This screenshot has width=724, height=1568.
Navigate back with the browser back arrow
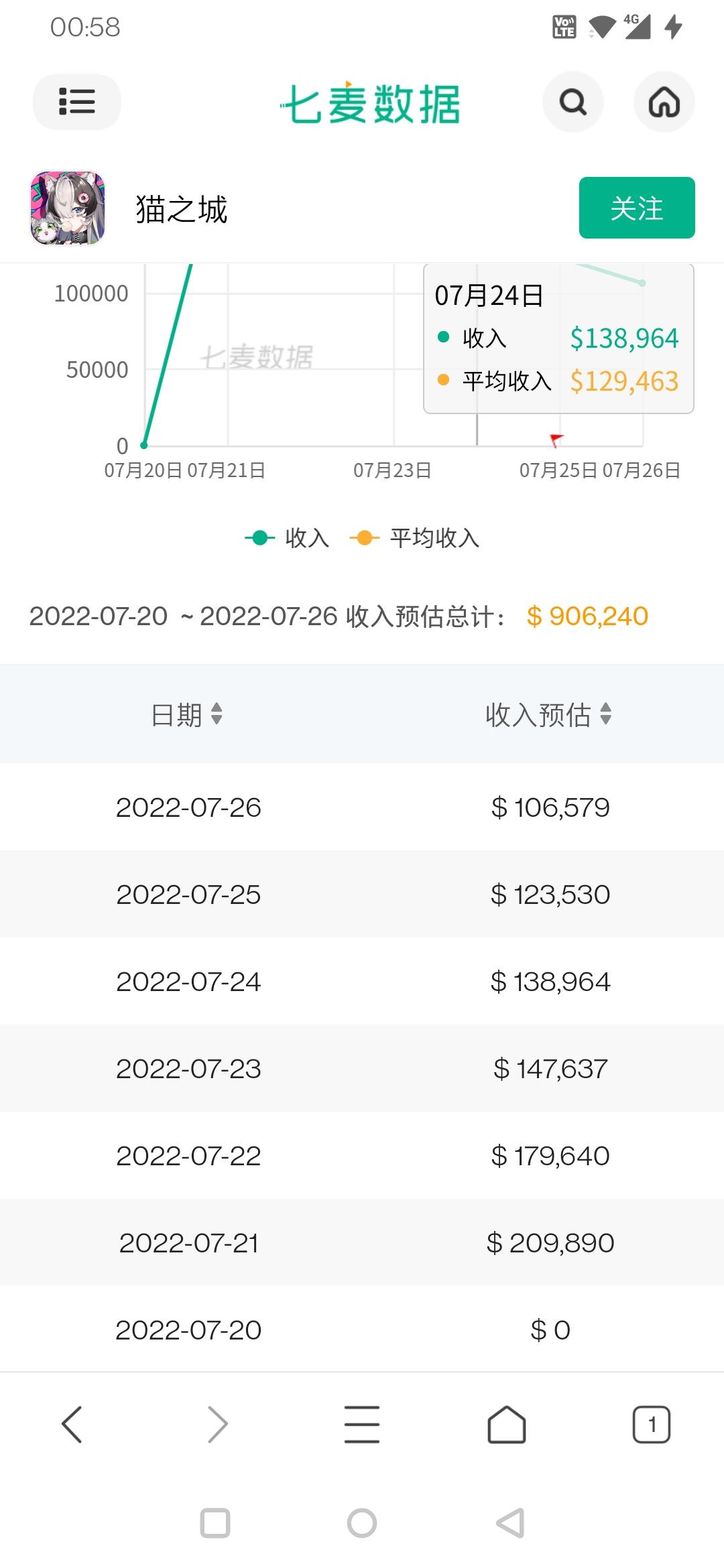[x=72, y=1424]
